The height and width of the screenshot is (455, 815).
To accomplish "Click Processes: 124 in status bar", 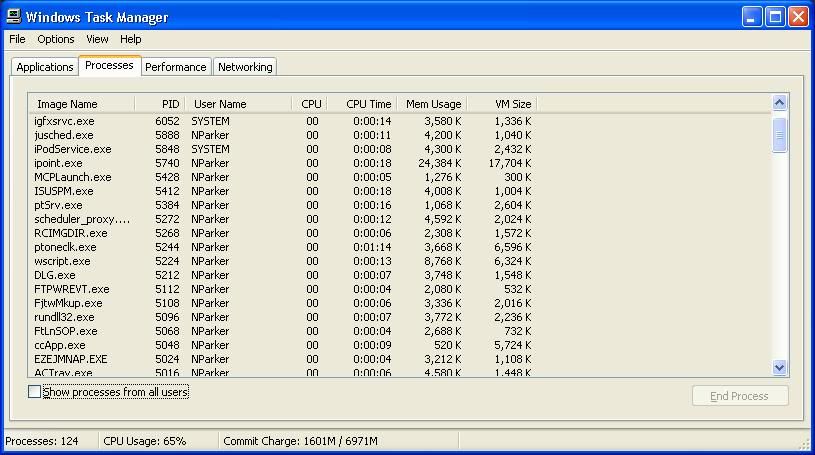I will (42, 441).
